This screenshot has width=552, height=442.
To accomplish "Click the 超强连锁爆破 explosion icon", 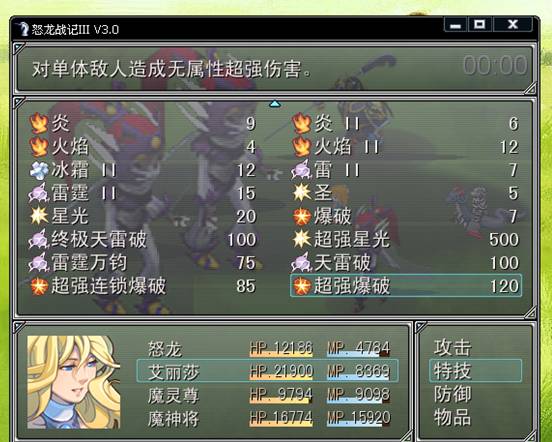I will (39, 286).
